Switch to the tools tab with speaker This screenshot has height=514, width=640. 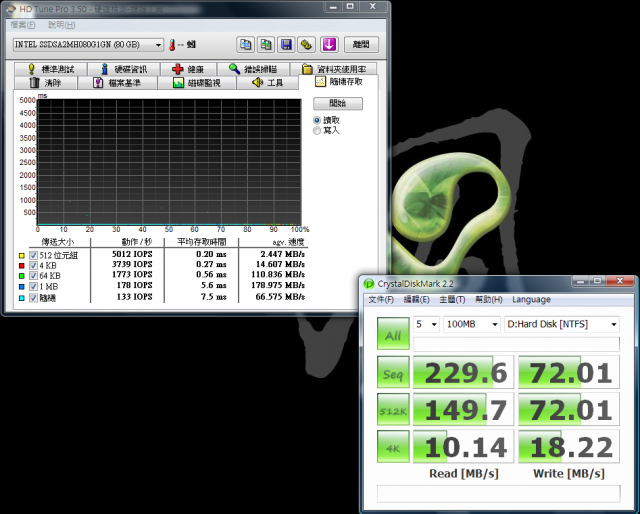pos(267,82)
